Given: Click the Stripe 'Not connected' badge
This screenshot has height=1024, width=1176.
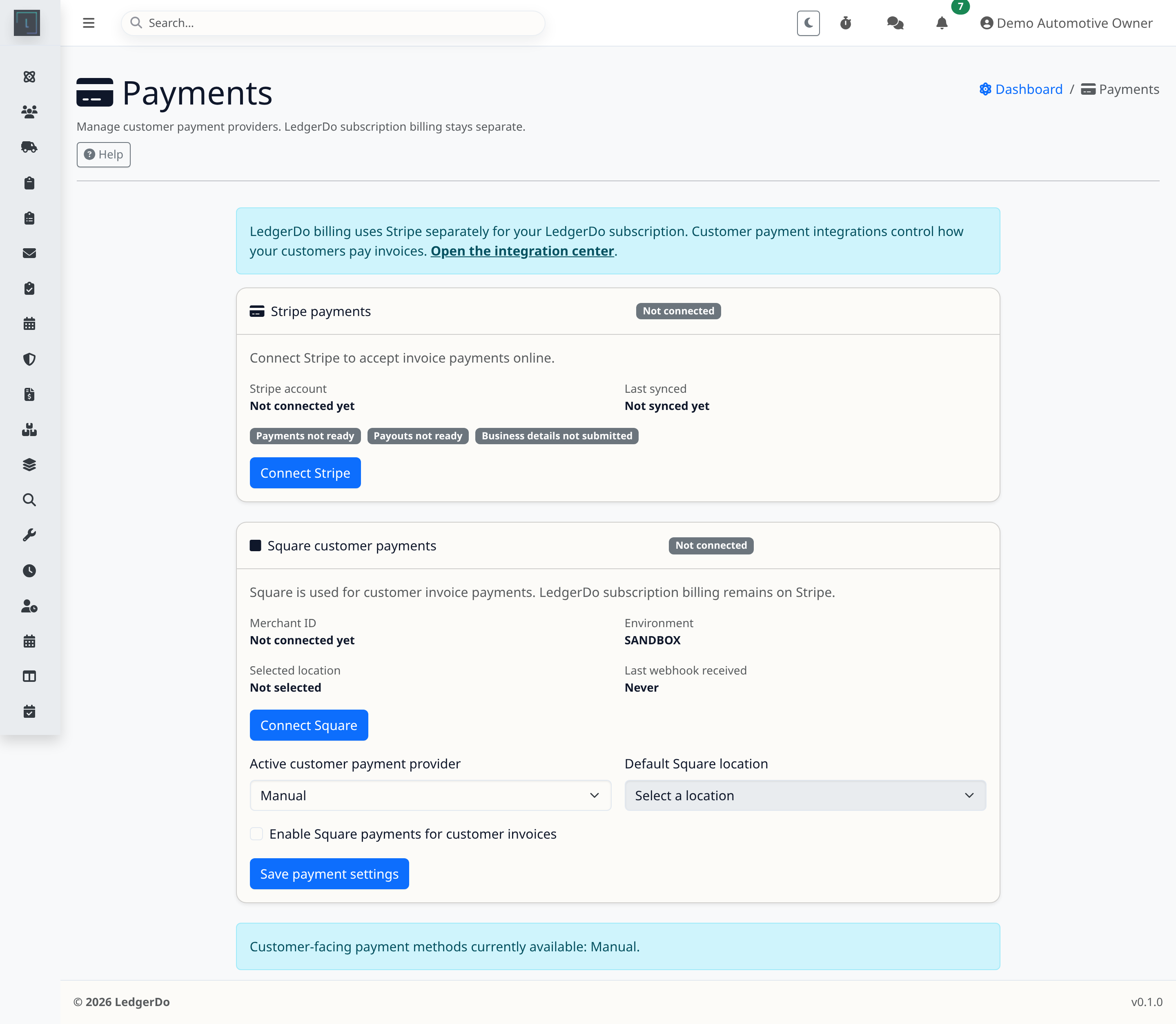Looking at the screenshot, I should coord(678,311).
